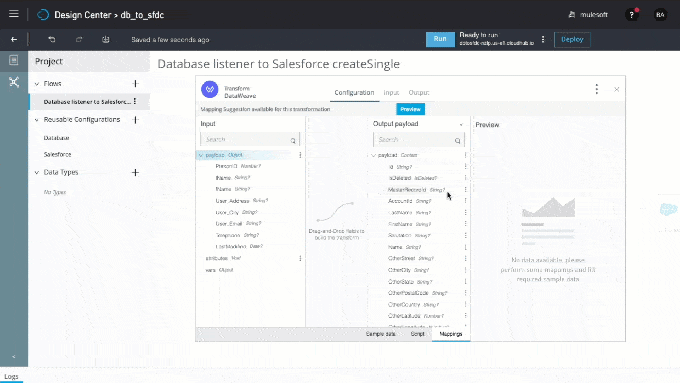Collapse the Flows section
Screen dimensions: 680x383
(x=36, y=84)
